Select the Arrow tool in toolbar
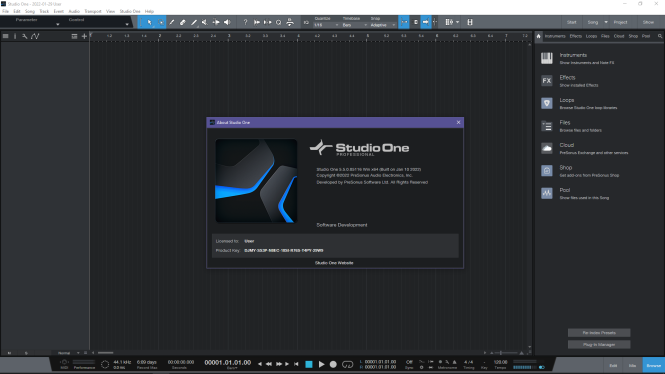 (149, 22)
